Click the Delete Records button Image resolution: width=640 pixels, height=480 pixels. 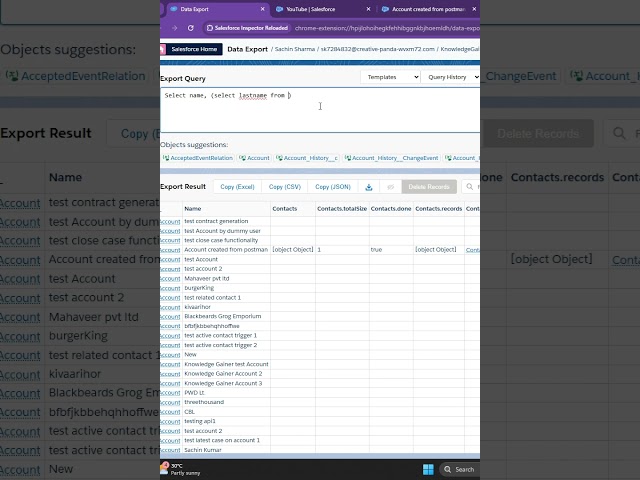click(429, 187)
